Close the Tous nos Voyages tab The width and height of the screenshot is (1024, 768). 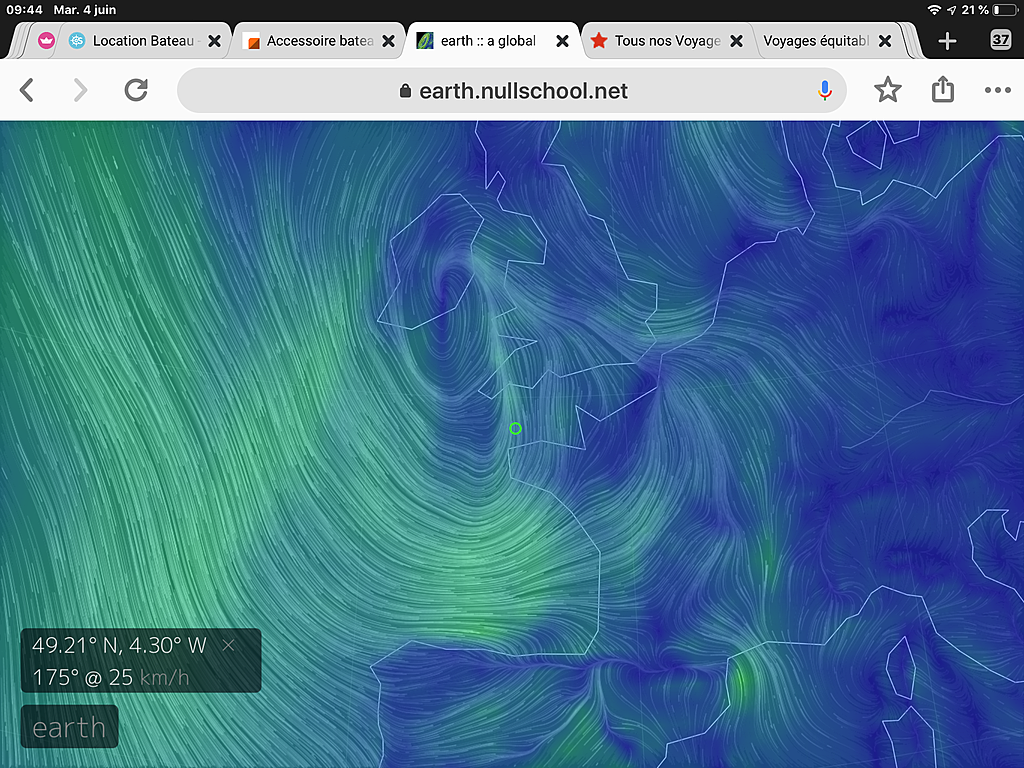[x=736, y=40]
